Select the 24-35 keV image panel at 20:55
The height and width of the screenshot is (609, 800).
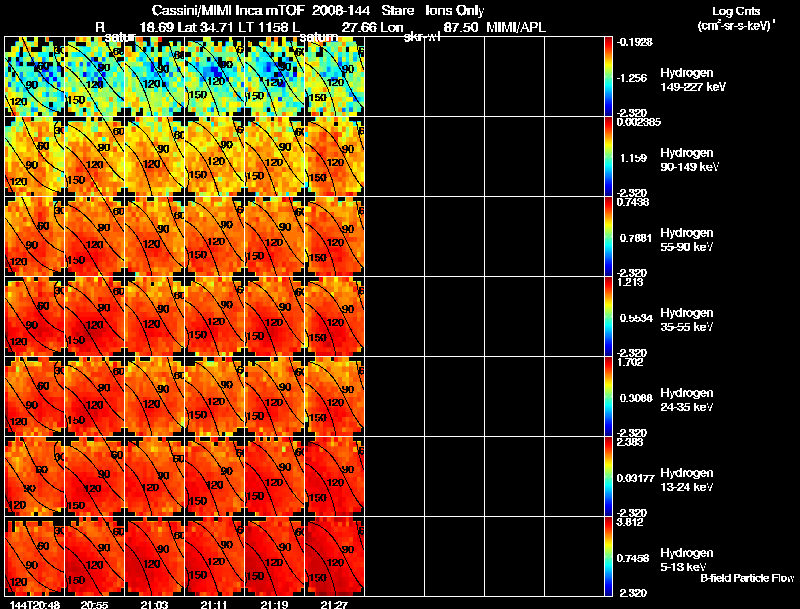(94, 397)
